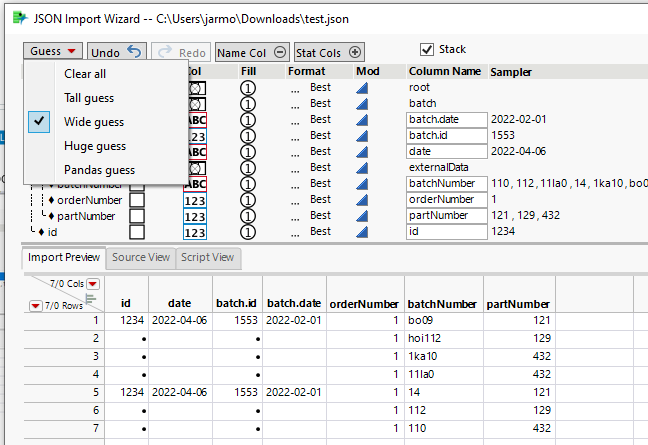Open the Rows red triangle menu

click(36, 306)
